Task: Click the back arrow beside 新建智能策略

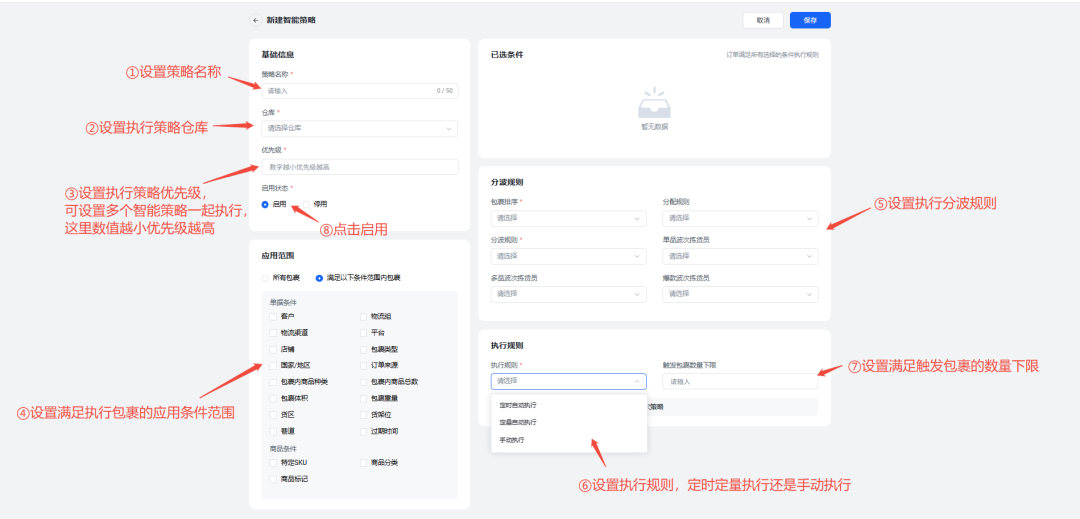Action: click(x=256, y=20)
